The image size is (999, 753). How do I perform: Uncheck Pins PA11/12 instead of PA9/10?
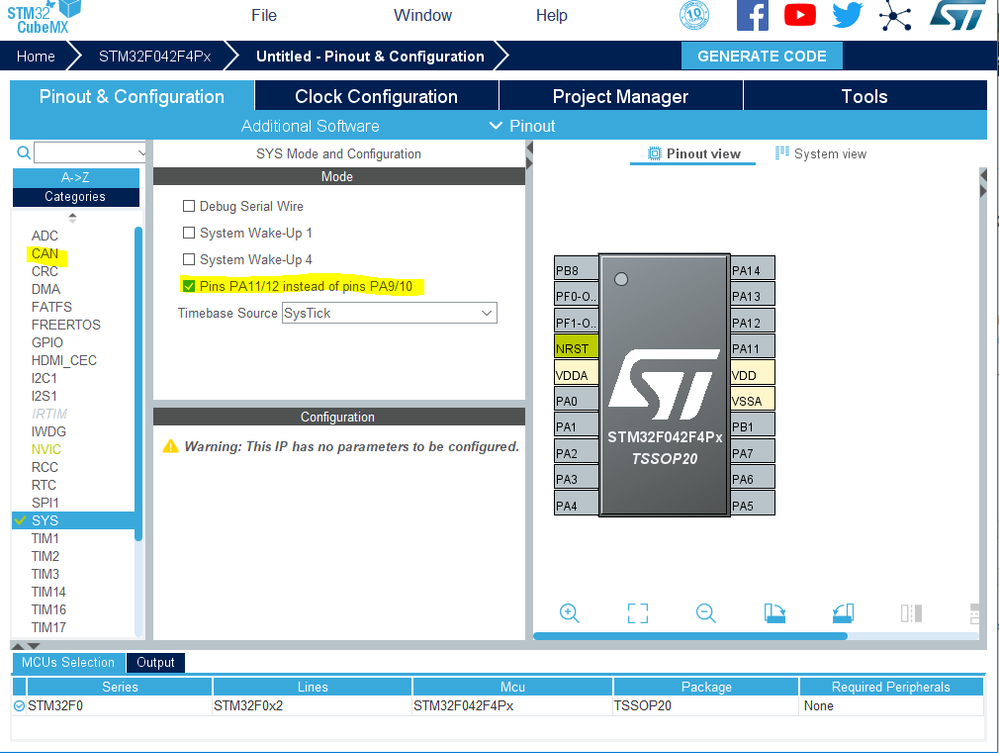point(189,286)
